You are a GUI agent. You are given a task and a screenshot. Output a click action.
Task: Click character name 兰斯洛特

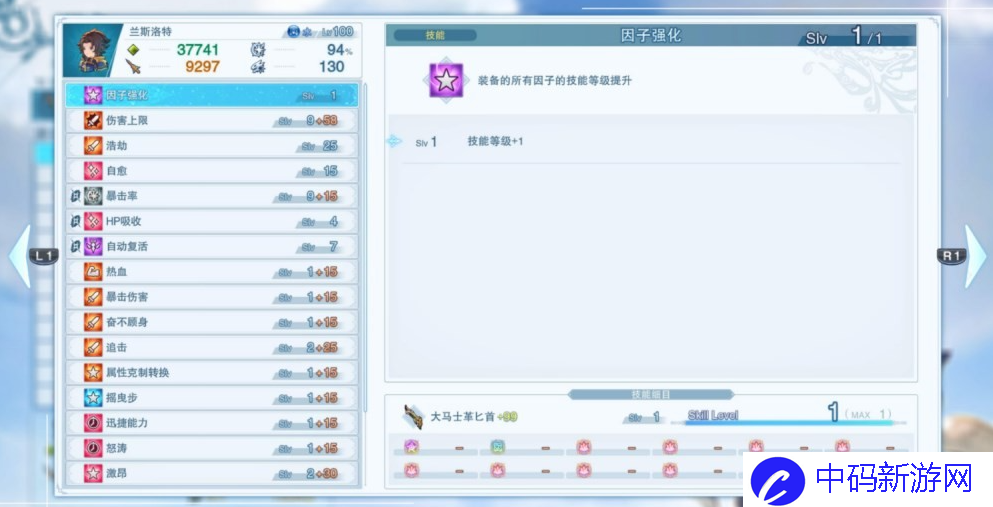click(x=150, y=32)
